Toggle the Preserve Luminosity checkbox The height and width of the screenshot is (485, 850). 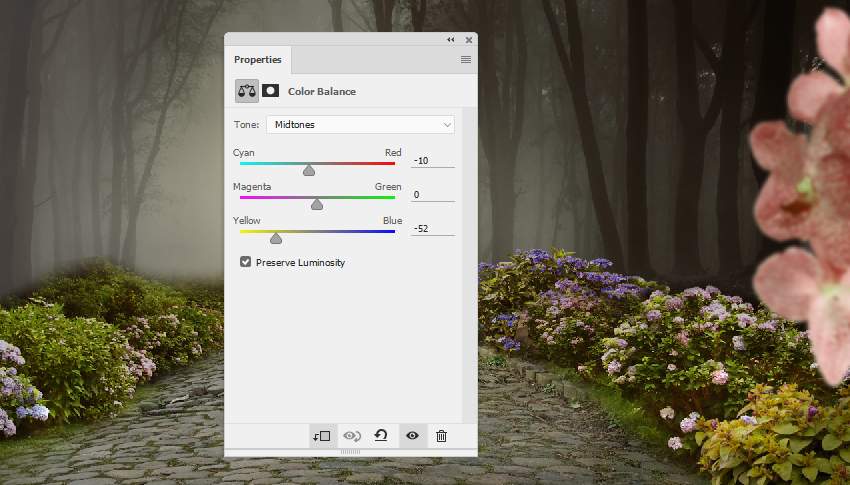coord(246,262)
